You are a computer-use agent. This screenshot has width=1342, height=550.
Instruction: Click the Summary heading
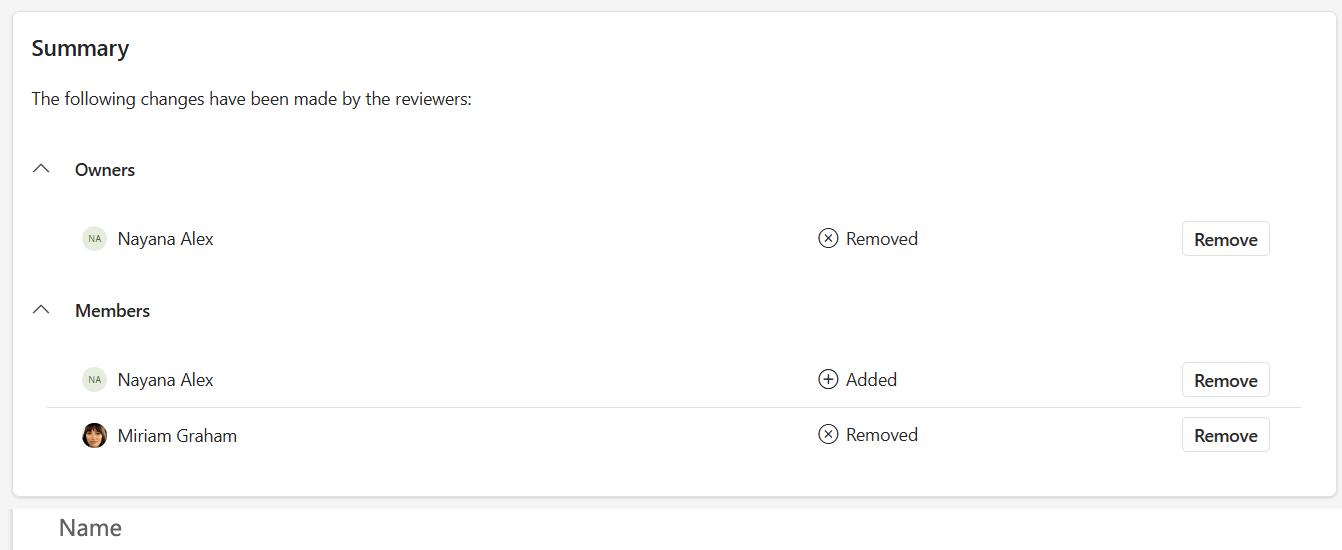(80, 48)
